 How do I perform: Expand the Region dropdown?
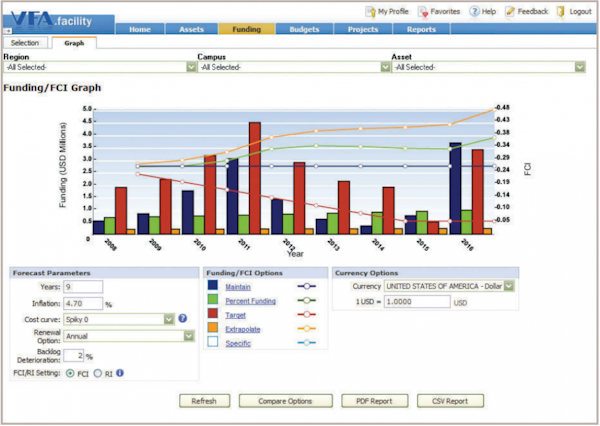[x=189, y=68]
